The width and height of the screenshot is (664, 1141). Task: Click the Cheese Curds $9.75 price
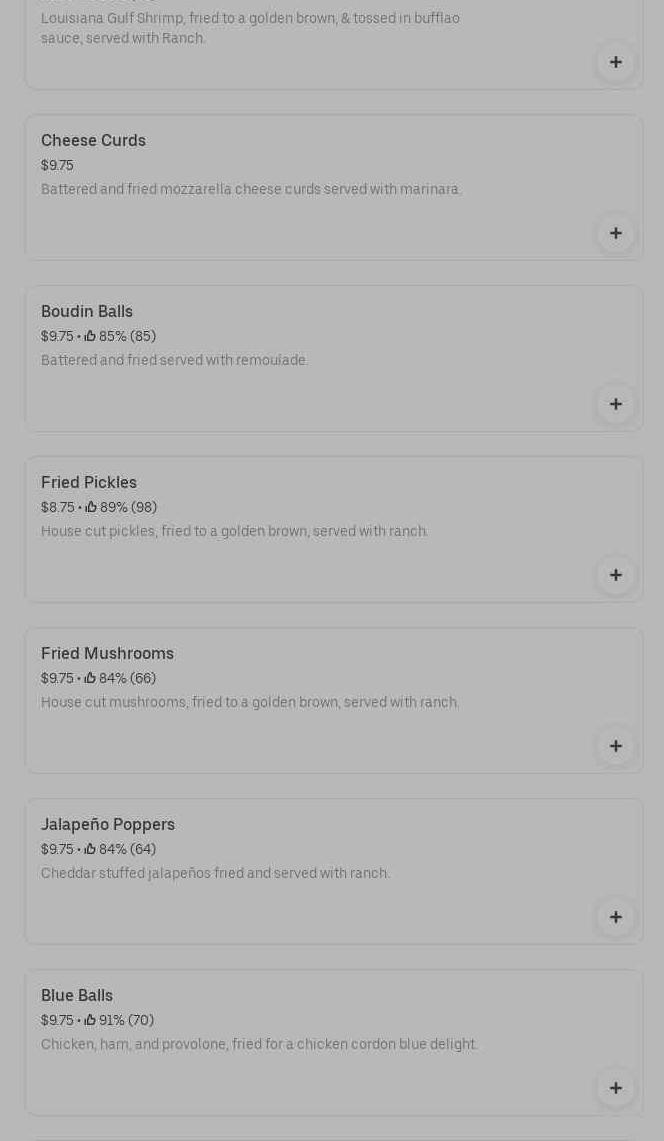(57, 166)
